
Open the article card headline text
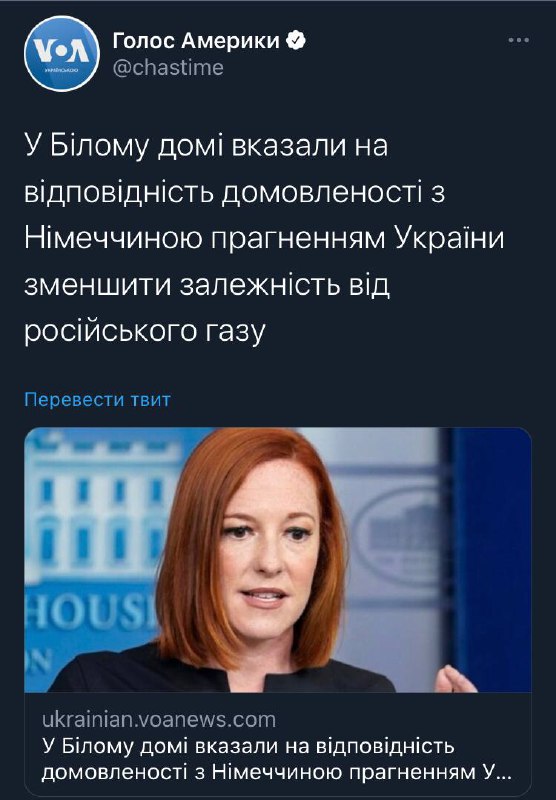click(x=277, y=759)
